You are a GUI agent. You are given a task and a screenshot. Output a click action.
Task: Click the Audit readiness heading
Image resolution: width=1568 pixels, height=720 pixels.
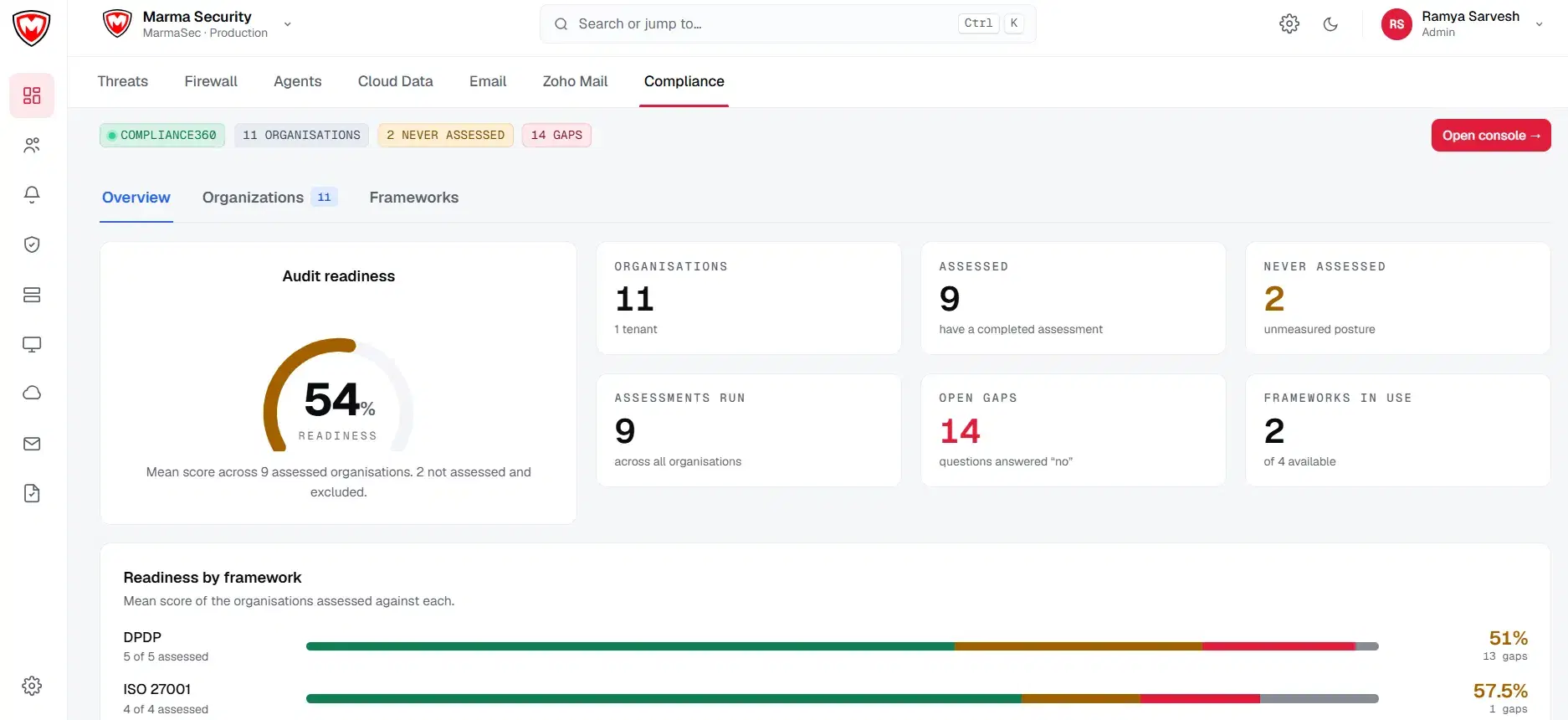point(339,276)
